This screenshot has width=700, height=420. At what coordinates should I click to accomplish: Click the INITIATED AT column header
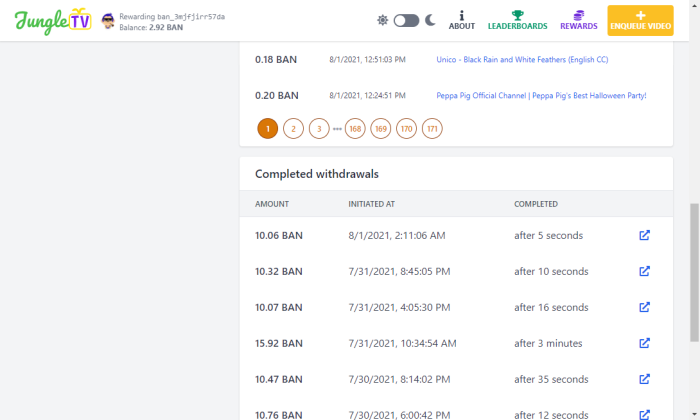point(371,204)
